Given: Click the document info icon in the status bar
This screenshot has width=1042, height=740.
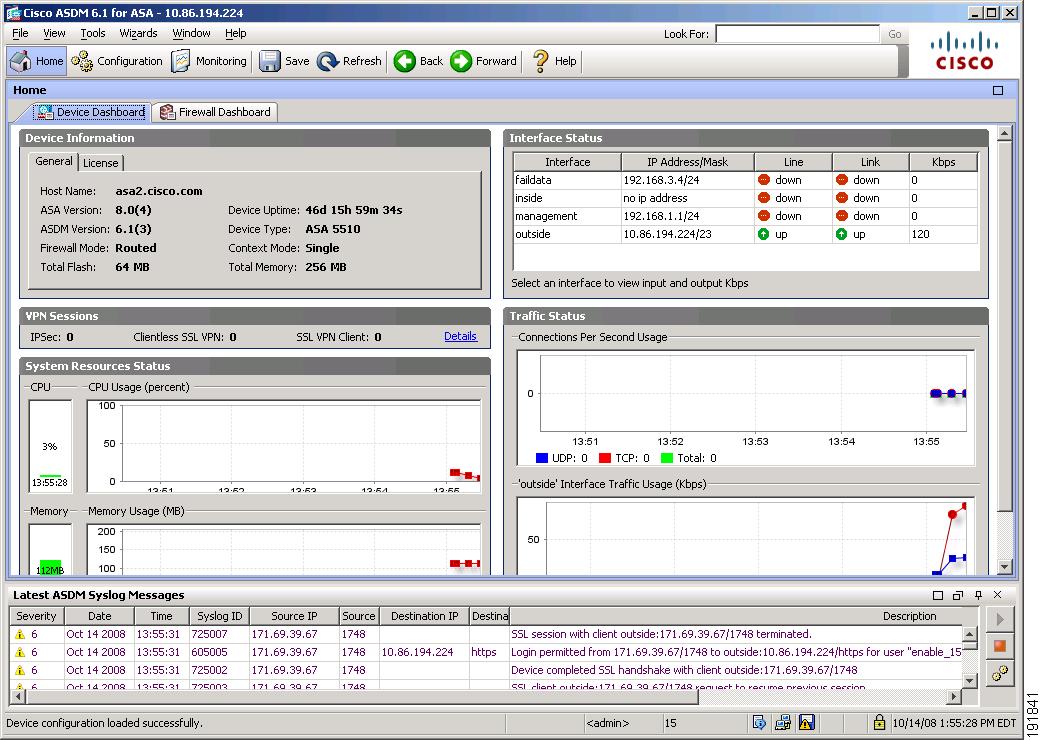Looking at the screenshot, I should tap(759, 722).
